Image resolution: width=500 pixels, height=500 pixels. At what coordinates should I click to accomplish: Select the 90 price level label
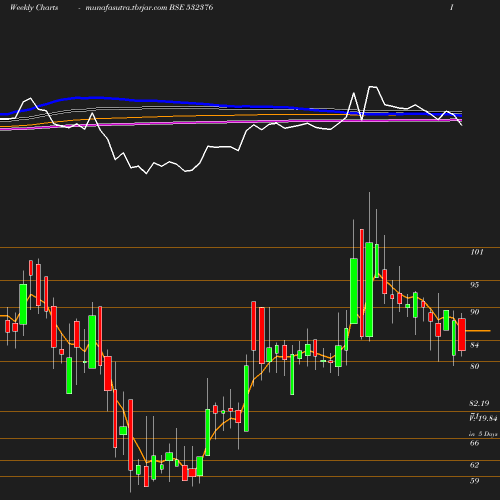click(x=475, y=312)
